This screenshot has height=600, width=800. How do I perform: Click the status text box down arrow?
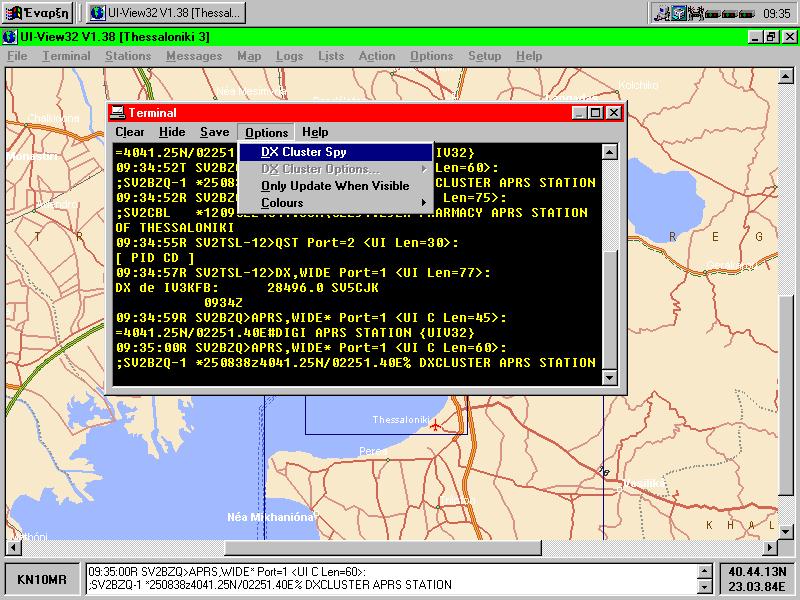[x=704, y=586]
